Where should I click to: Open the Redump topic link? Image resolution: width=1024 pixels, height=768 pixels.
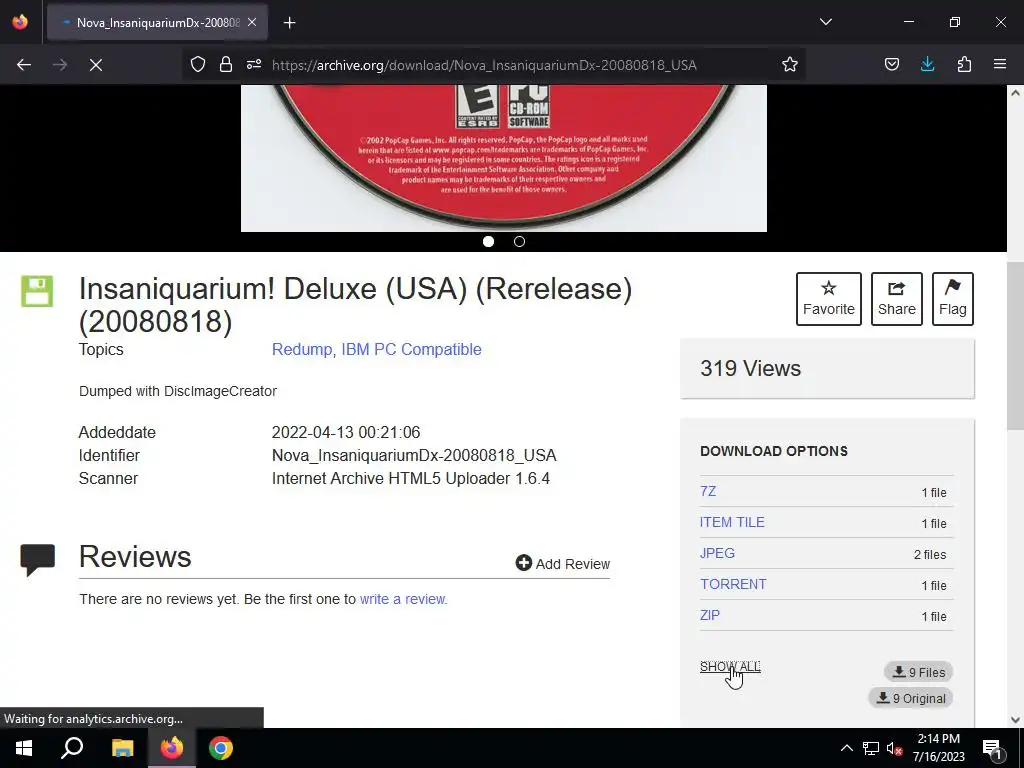tap(302, 349)
